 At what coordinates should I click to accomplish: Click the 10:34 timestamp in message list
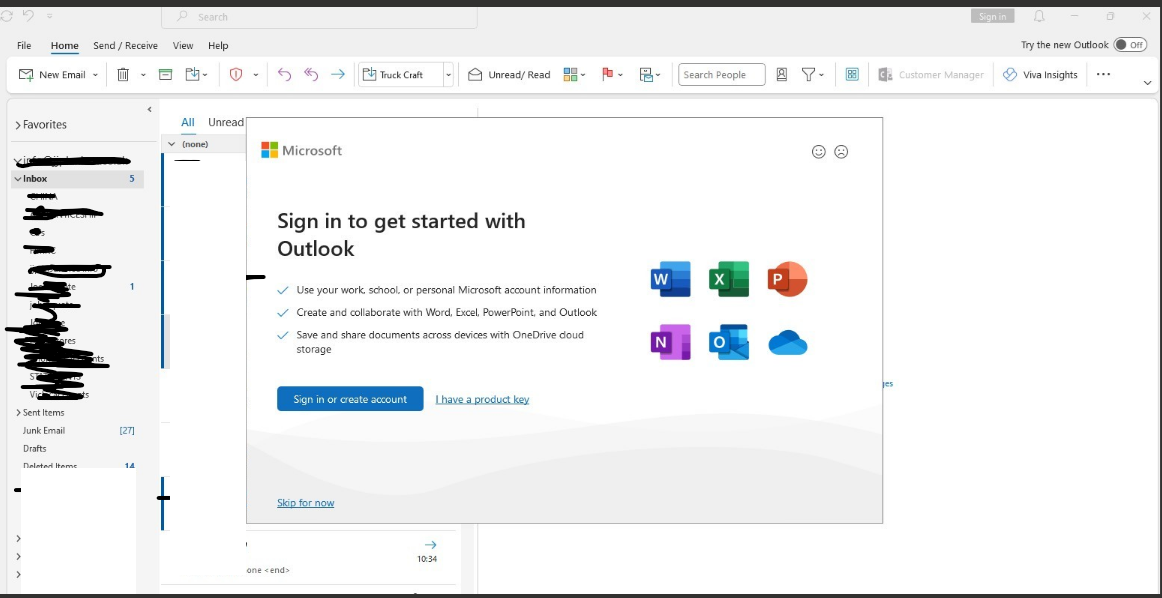point(427,559)
